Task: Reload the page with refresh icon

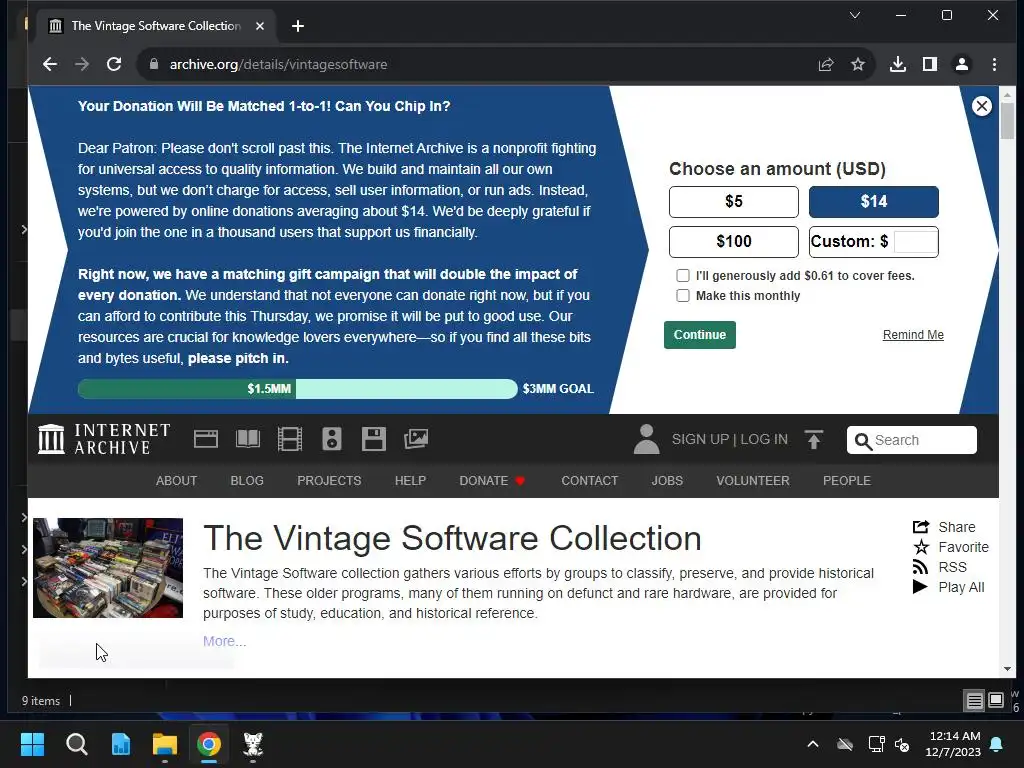Action: click(114, 64)
